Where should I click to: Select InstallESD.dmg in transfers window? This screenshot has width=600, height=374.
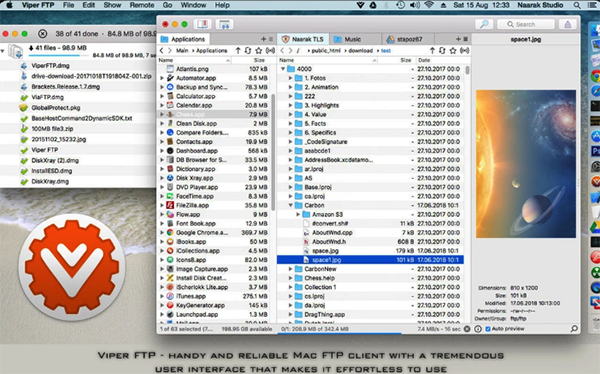[52, 171]
